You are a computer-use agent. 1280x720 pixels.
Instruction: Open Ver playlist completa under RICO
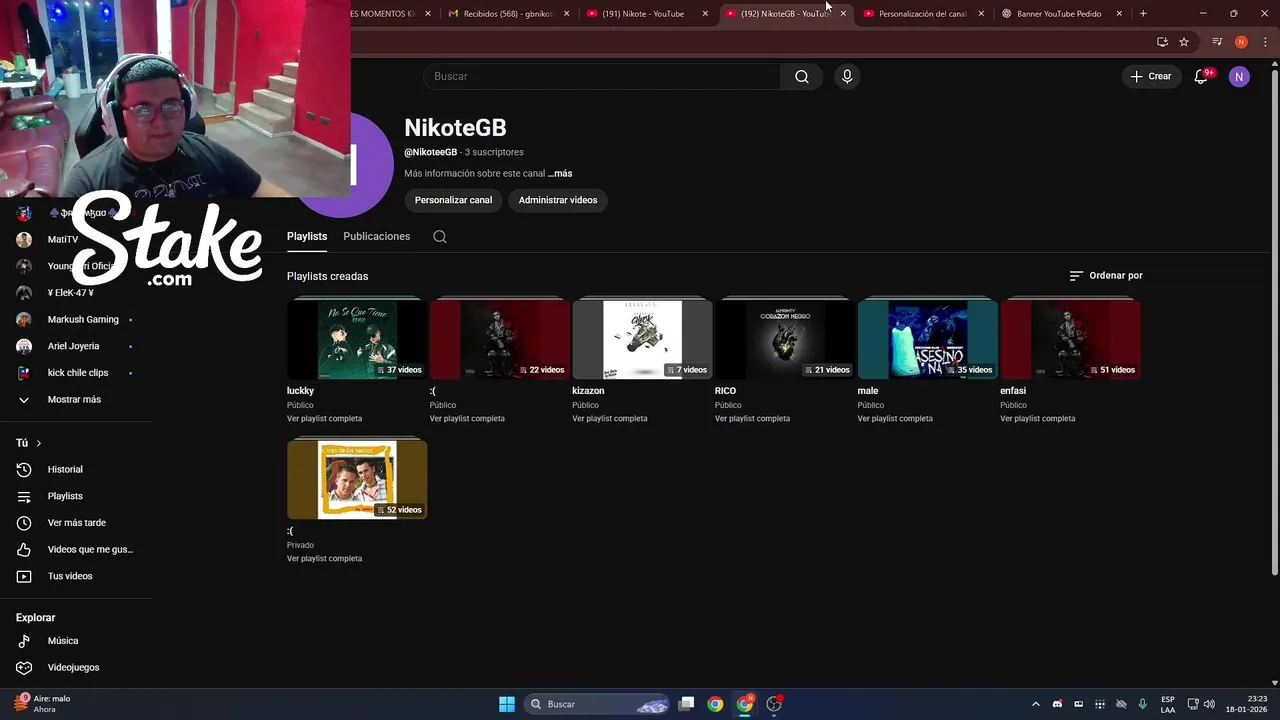click(752, 419)
